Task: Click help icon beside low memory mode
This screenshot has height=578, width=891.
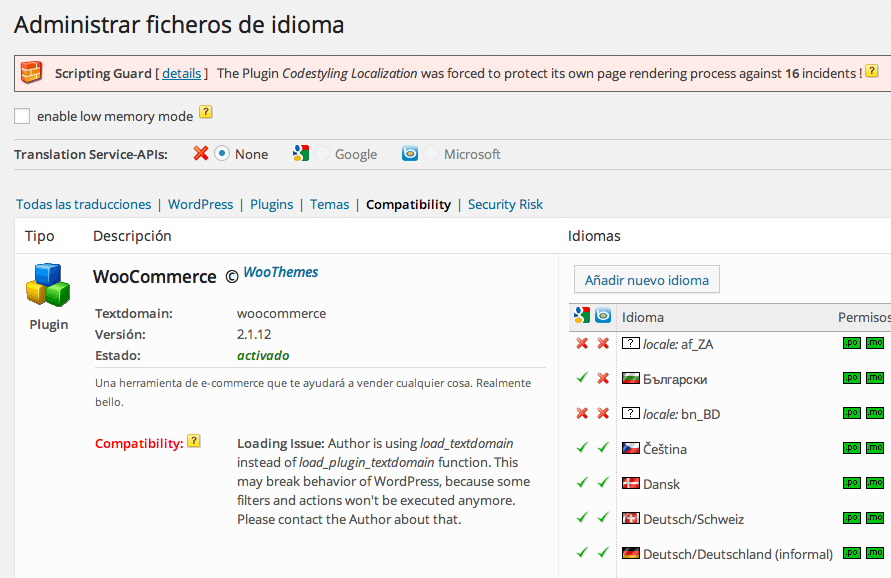Action: [206, 112]
